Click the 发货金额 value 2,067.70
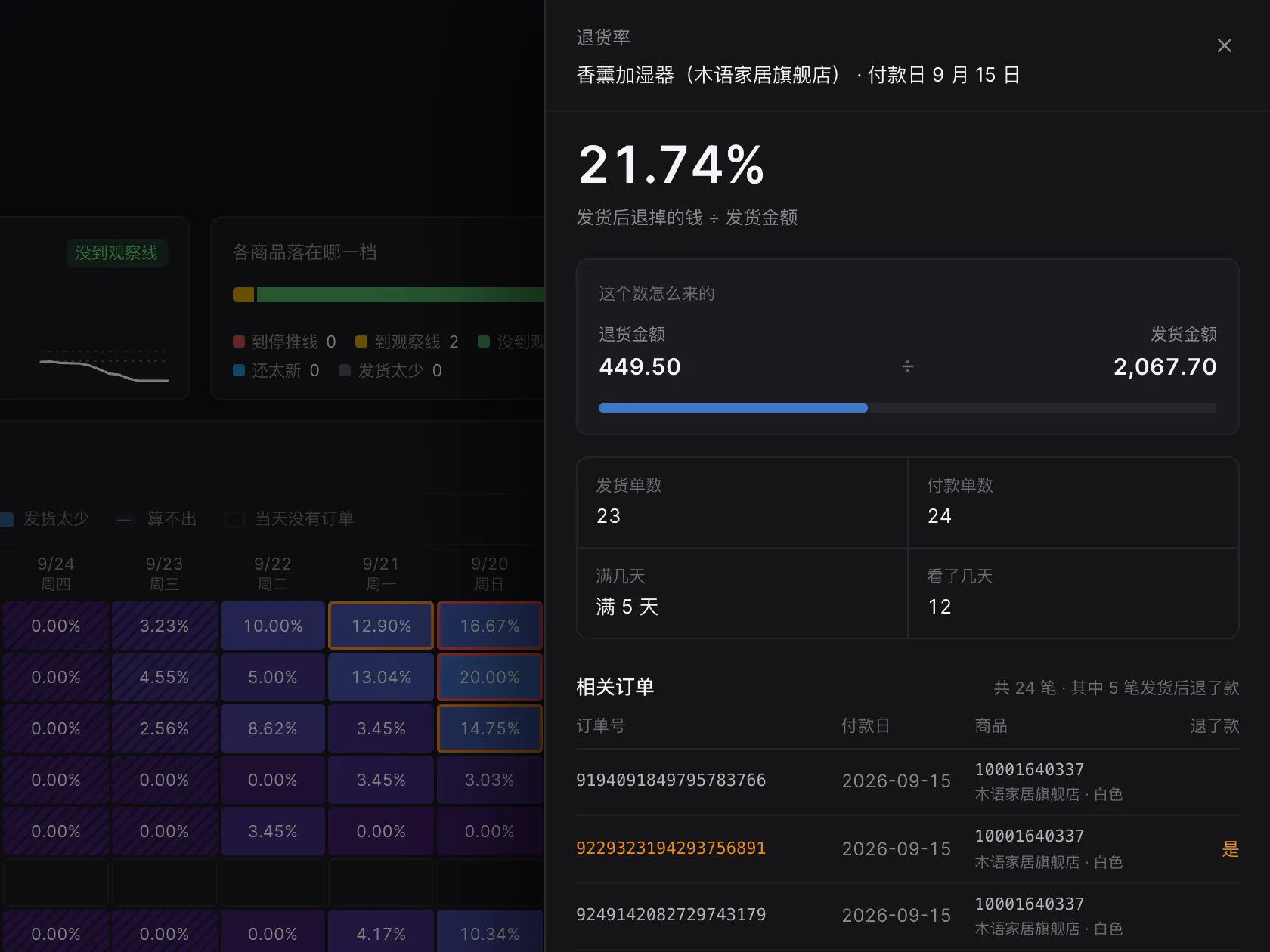 point(1165,366)
